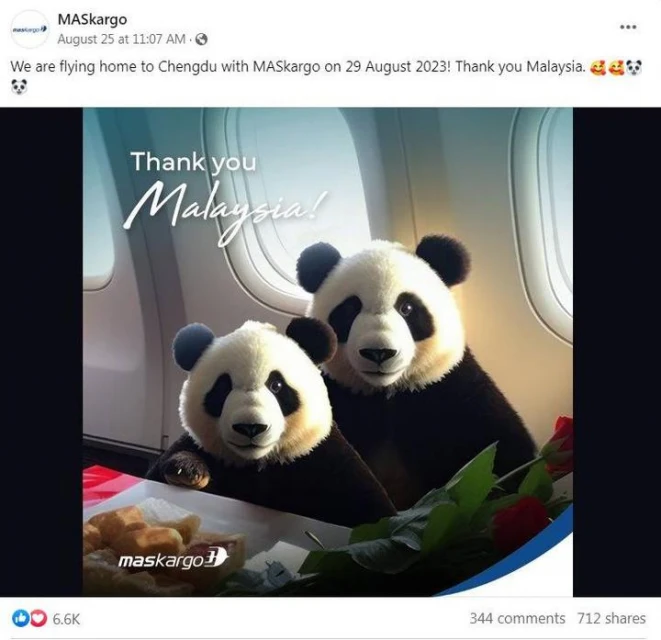Open the three-dot post options menu

(628, 27)
